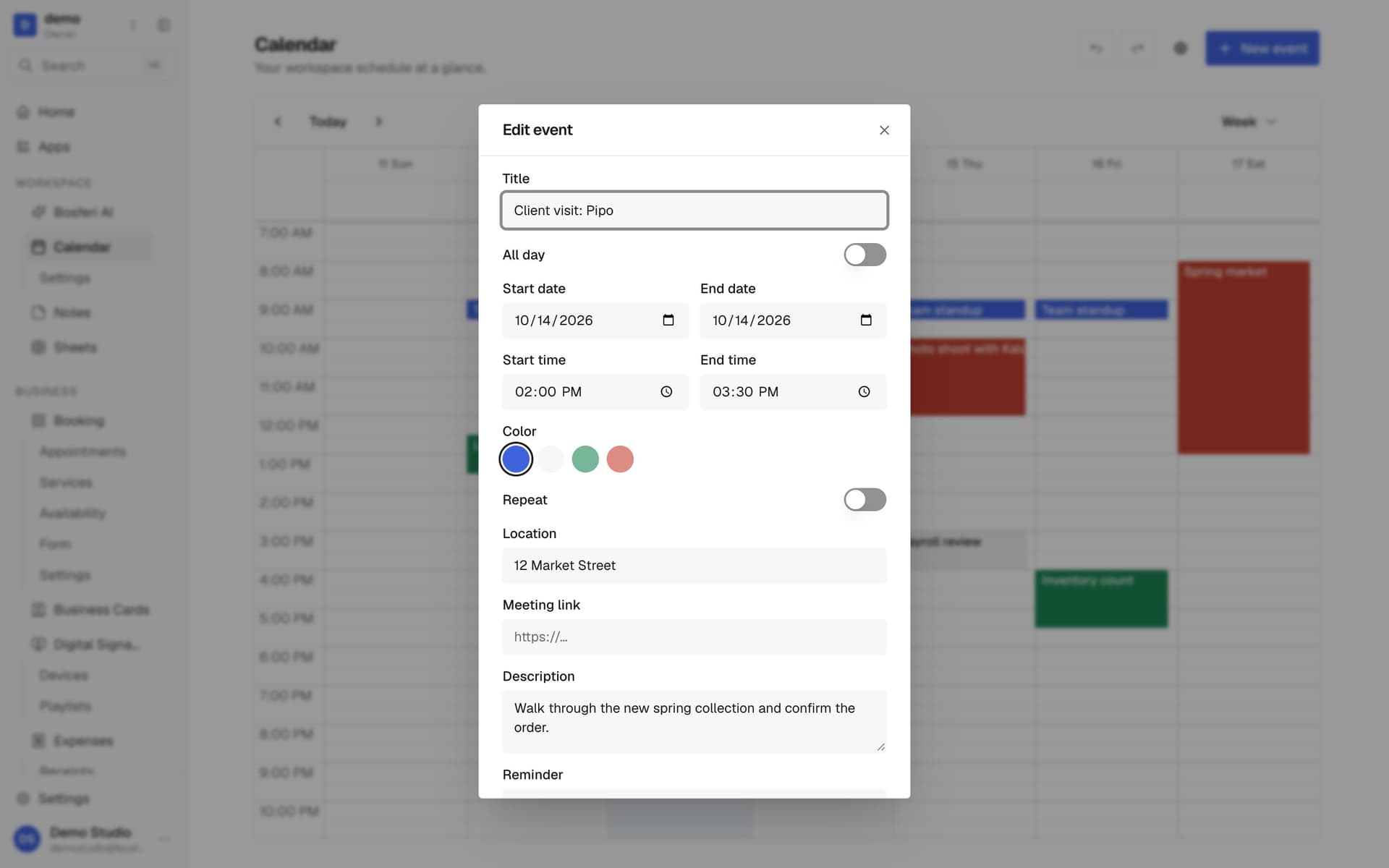Click the undo icon in header
This screenshot has height=868, width=1389.
point(1096,48)
